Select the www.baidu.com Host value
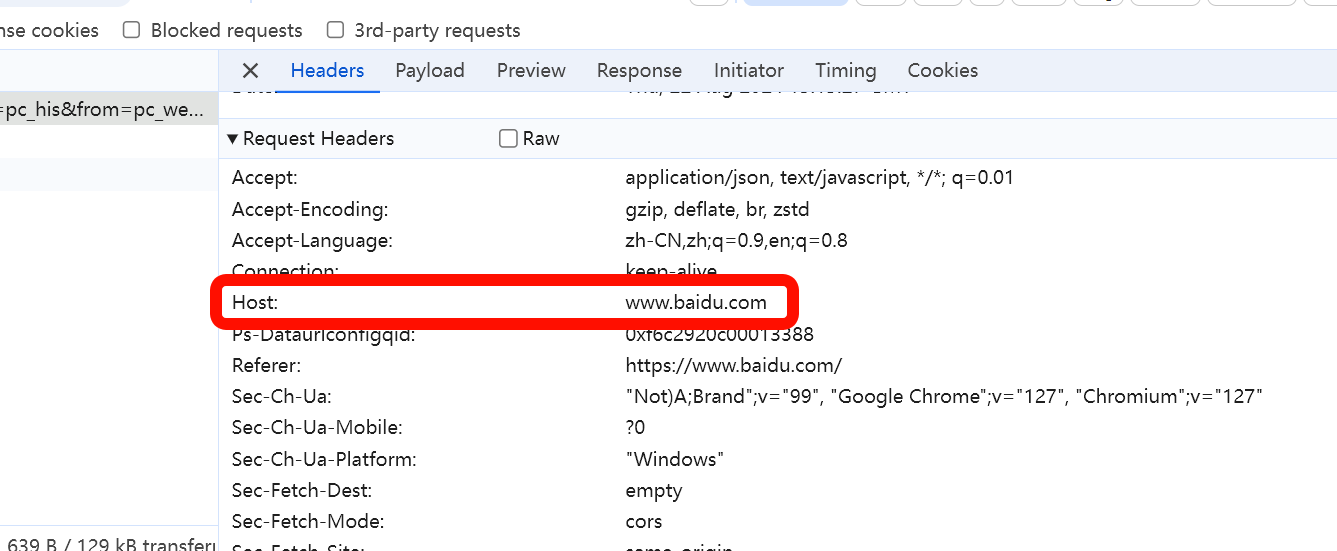The height and width of the screenshot is (551, 1337). click(x=696, y=302)
